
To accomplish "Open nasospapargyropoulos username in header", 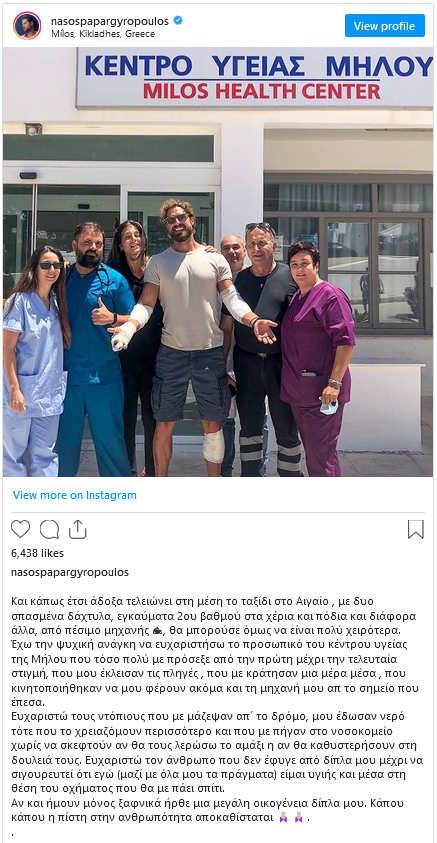I will 110,22.
